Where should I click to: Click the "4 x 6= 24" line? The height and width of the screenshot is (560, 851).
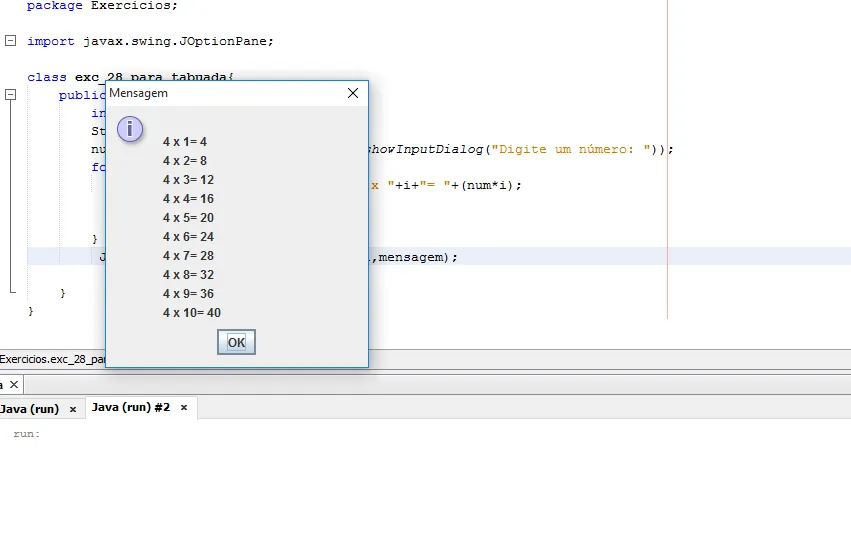(188, 237)
